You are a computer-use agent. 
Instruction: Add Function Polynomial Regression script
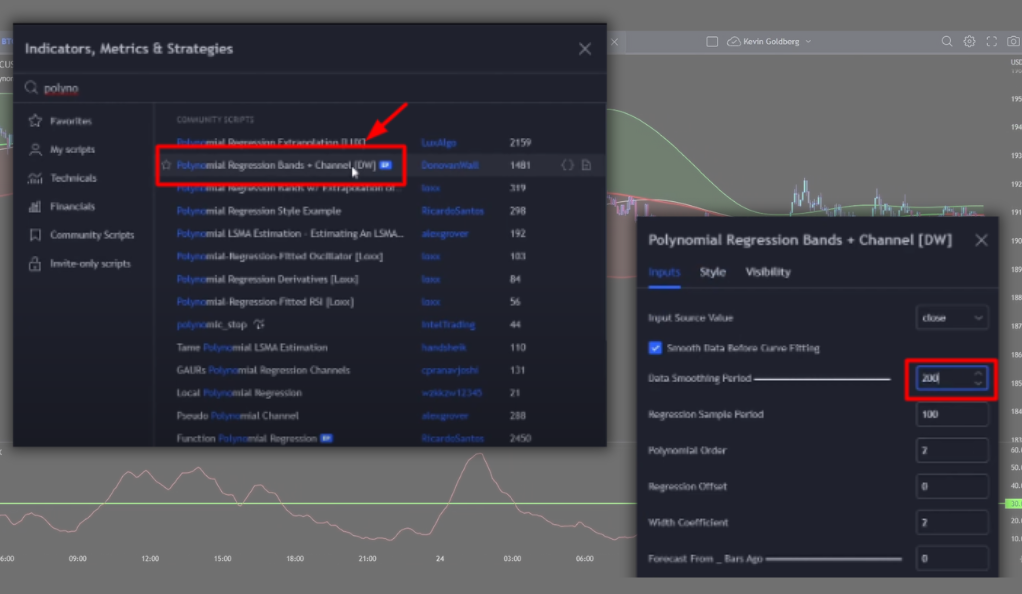pyautogui.click(x=247, y=438)
